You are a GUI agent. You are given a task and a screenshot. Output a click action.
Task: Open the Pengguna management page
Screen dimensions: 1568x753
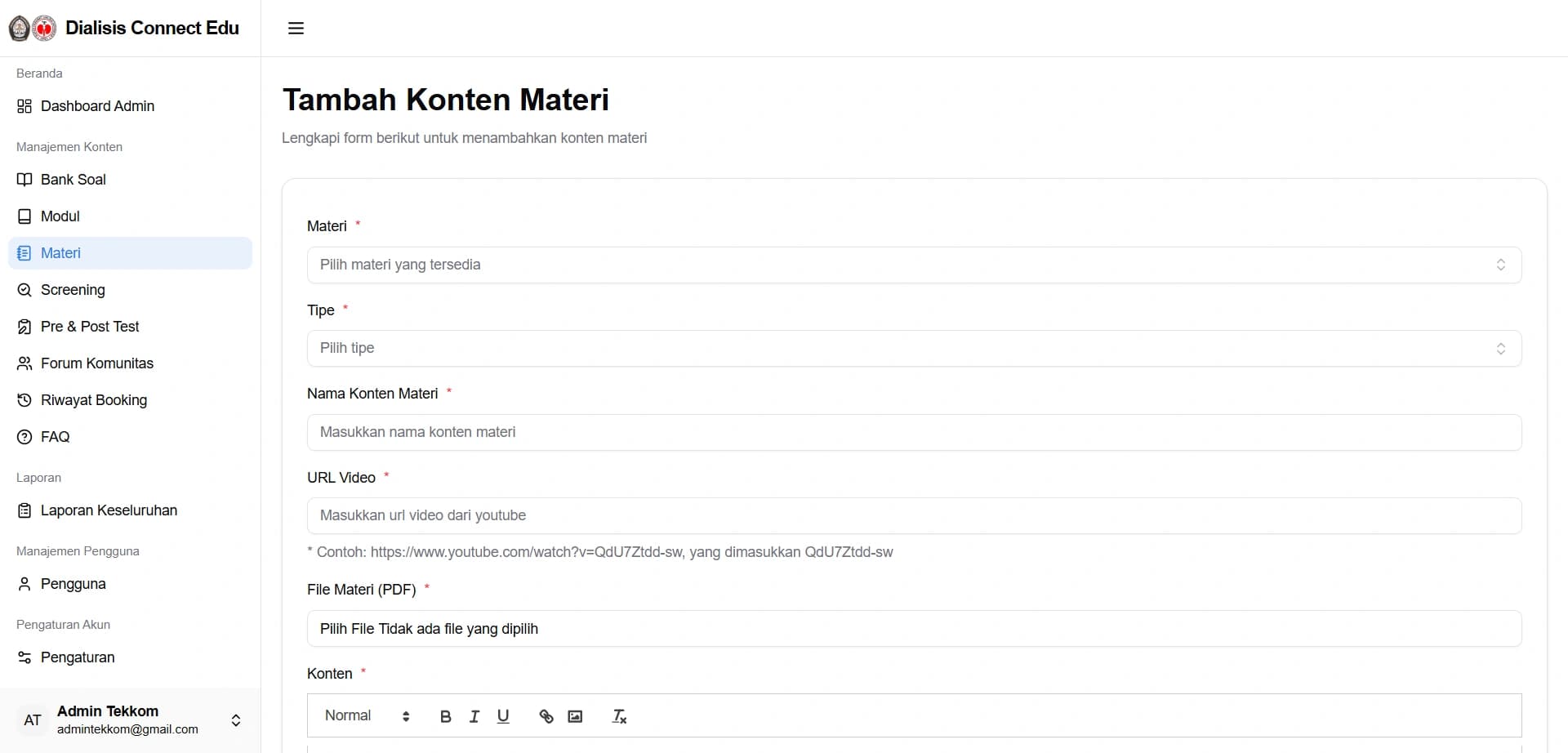pyautogui.click(x=130, y=584)
